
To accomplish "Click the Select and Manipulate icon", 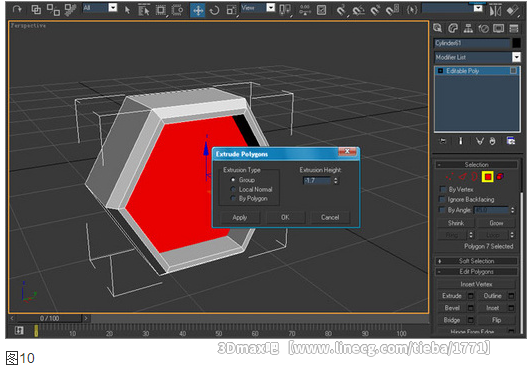I will click(305, 10).
